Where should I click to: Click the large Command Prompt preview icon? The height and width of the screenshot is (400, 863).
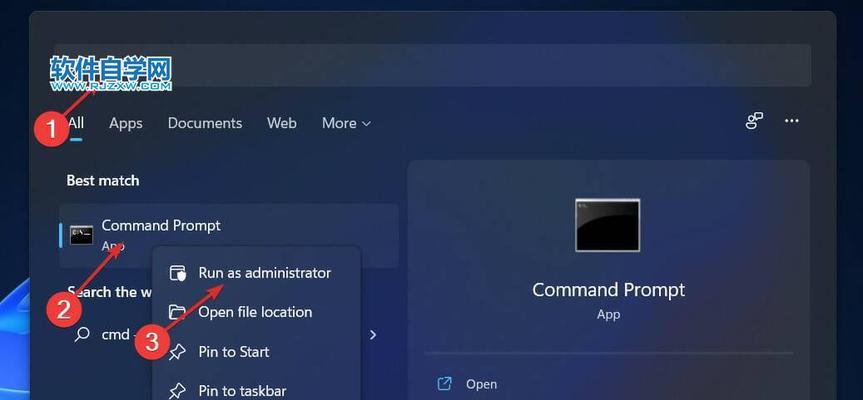pyautogui.click(x=608, y=225)
